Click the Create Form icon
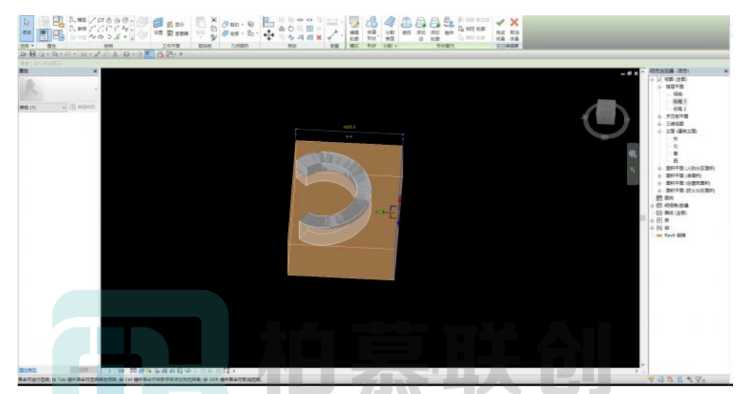 [x=372, y=22]
